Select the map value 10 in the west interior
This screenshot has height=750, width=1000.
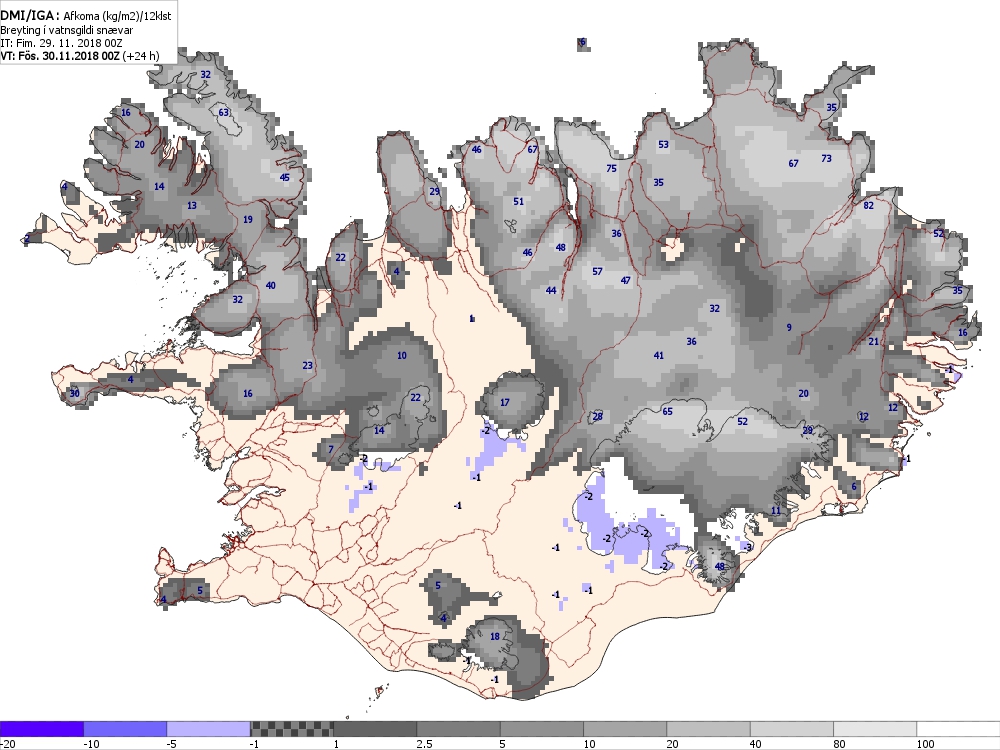tap(402, 356)
